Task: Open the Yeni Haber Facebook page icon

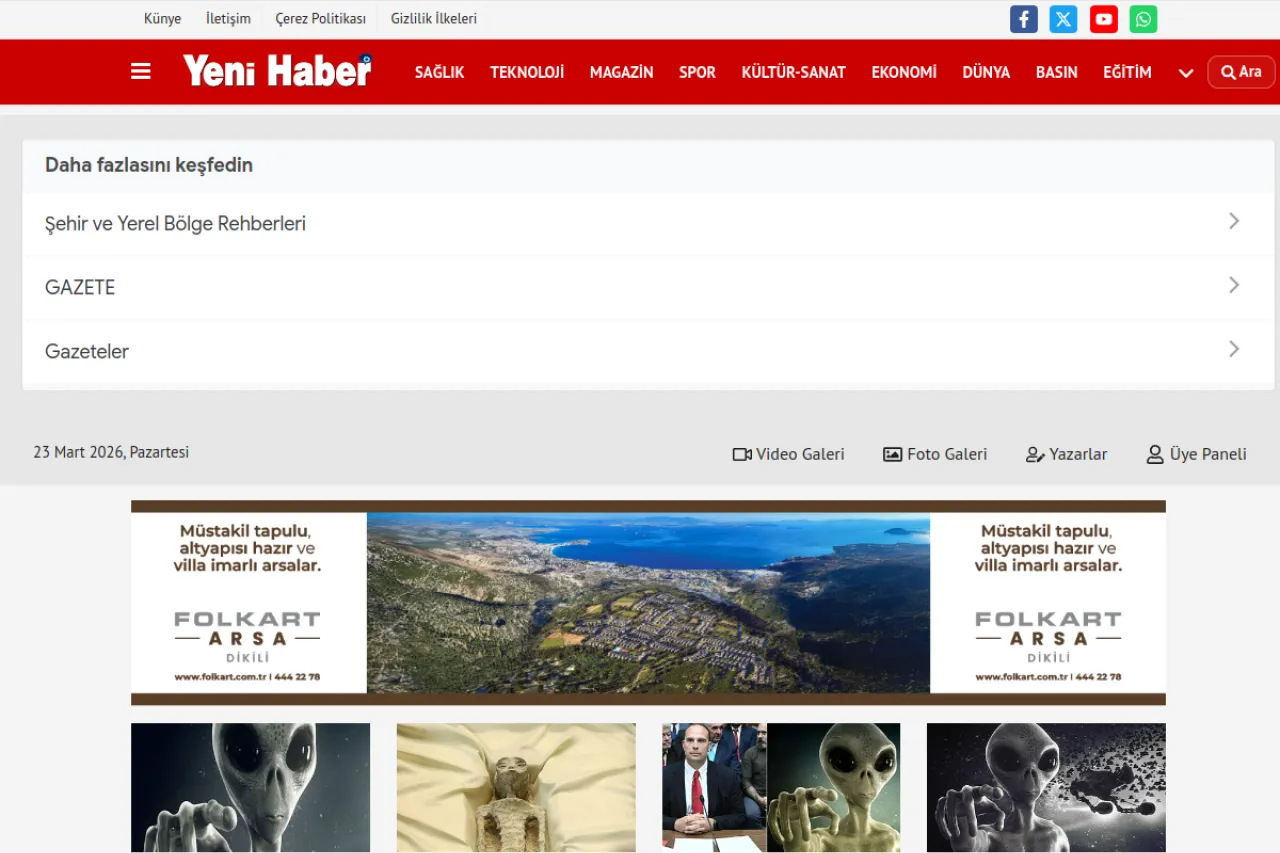Action: [x=1023, y=19]
